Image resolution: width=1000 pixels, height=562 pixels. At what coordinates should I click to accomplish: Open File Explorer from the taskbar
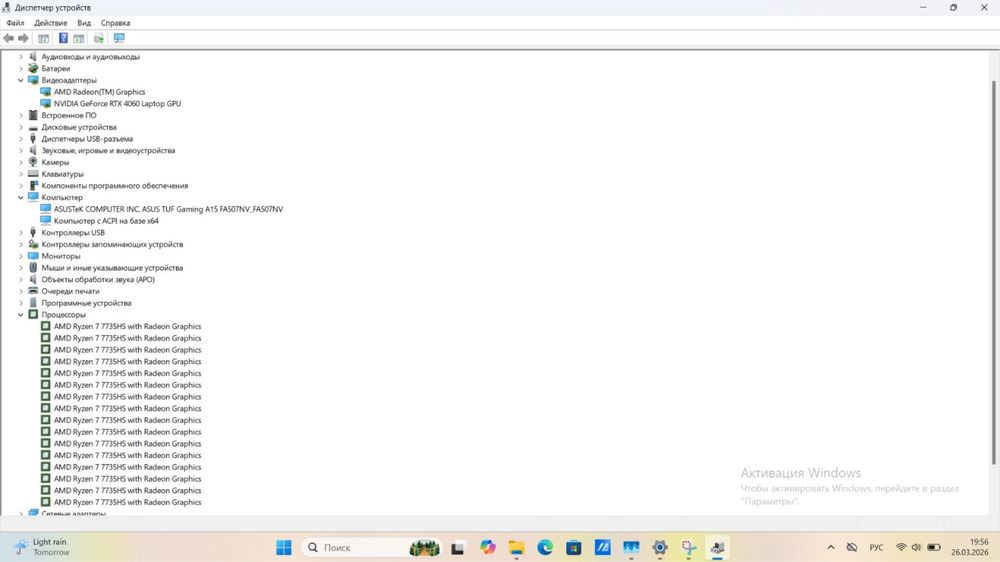click(516, 547)
